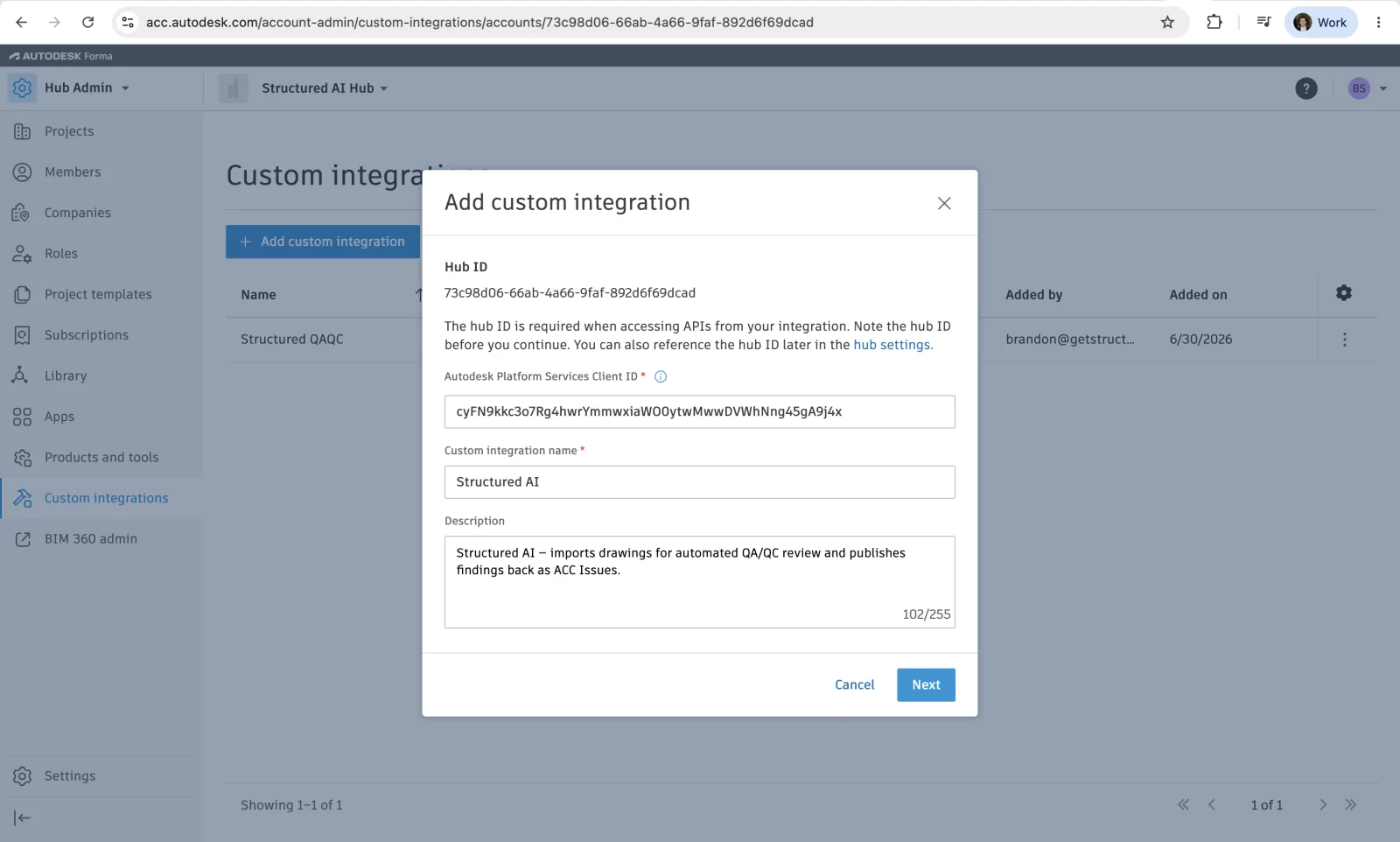Click the Settings gear icon in sidebar

pyautogui.click(x=22, y=776)
